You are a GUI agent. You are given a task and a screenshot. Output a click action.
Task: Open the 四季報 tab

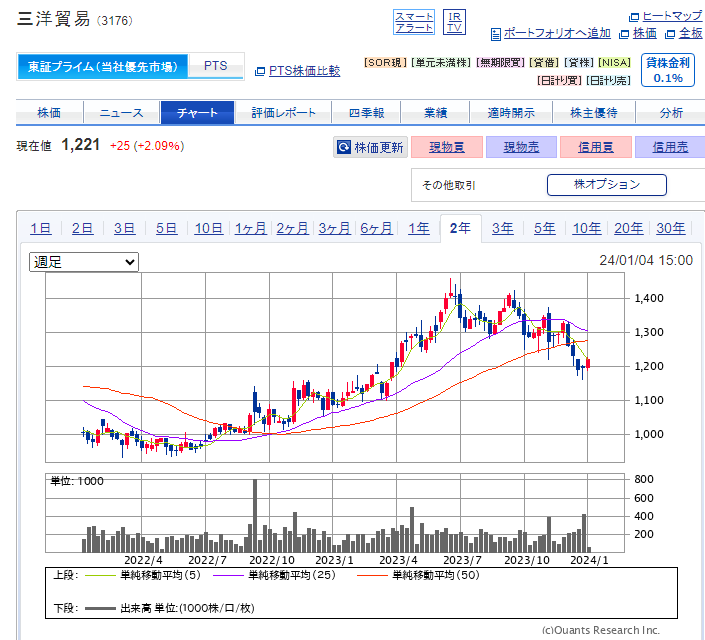point(366,112)
